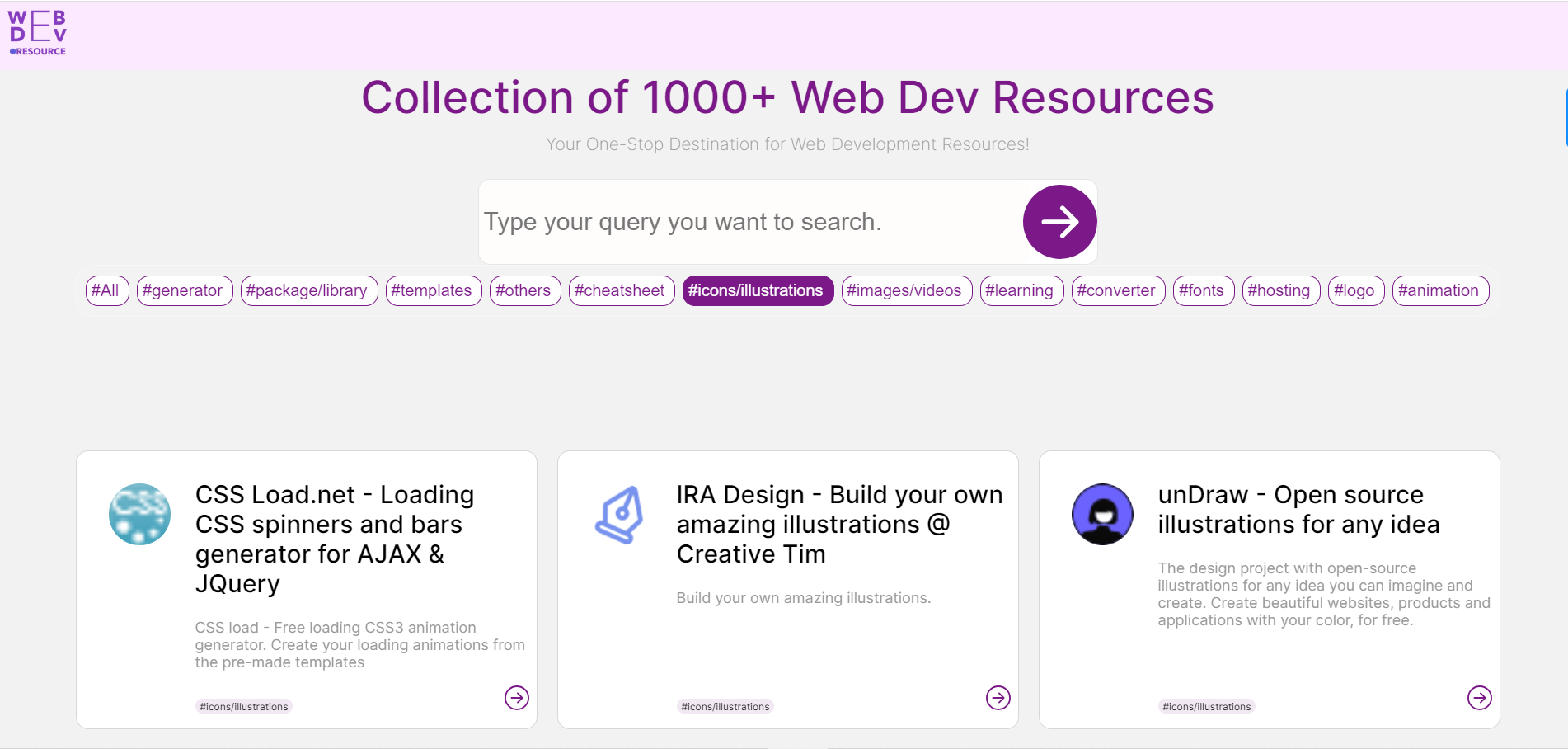Focus the search query input field
This screenshot has width=1568, height=749.
[750, 222]
